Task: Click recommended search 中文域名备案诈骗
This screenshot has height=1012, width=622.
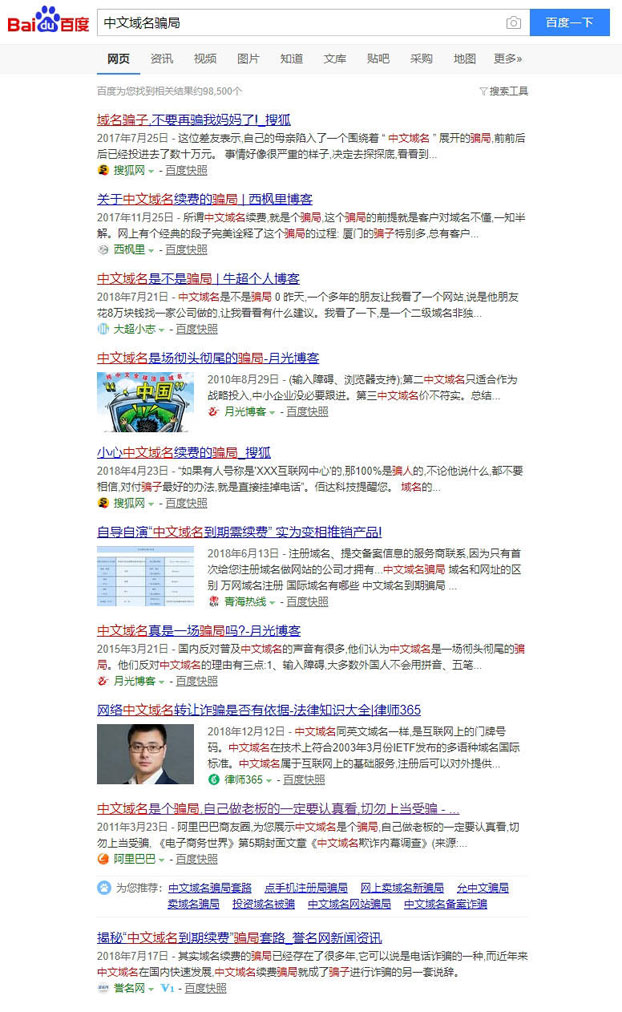Action: pos(445,904)
